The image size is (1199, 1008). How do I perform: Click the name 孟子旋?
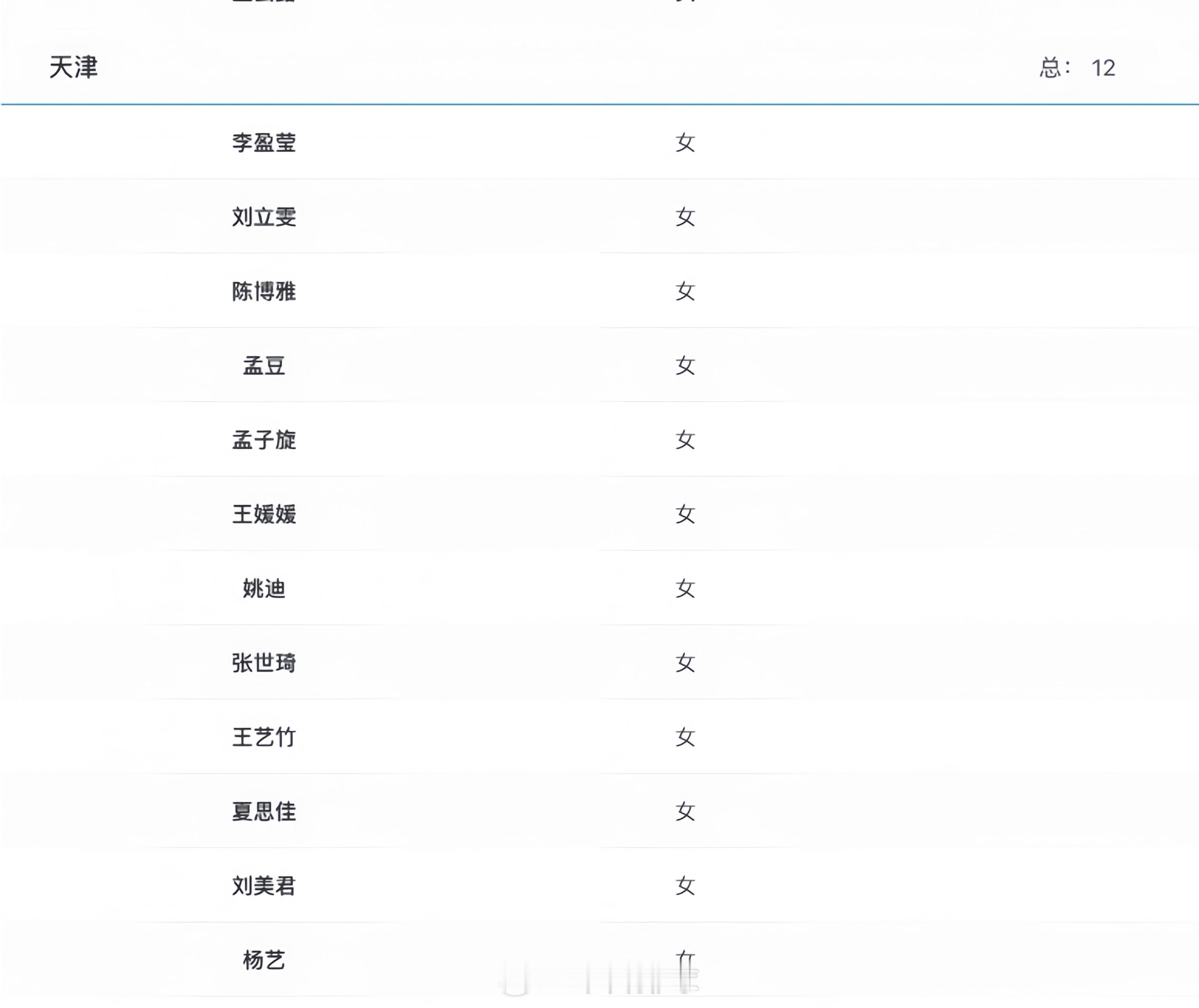pyautogui.click(x=264, y=440)
